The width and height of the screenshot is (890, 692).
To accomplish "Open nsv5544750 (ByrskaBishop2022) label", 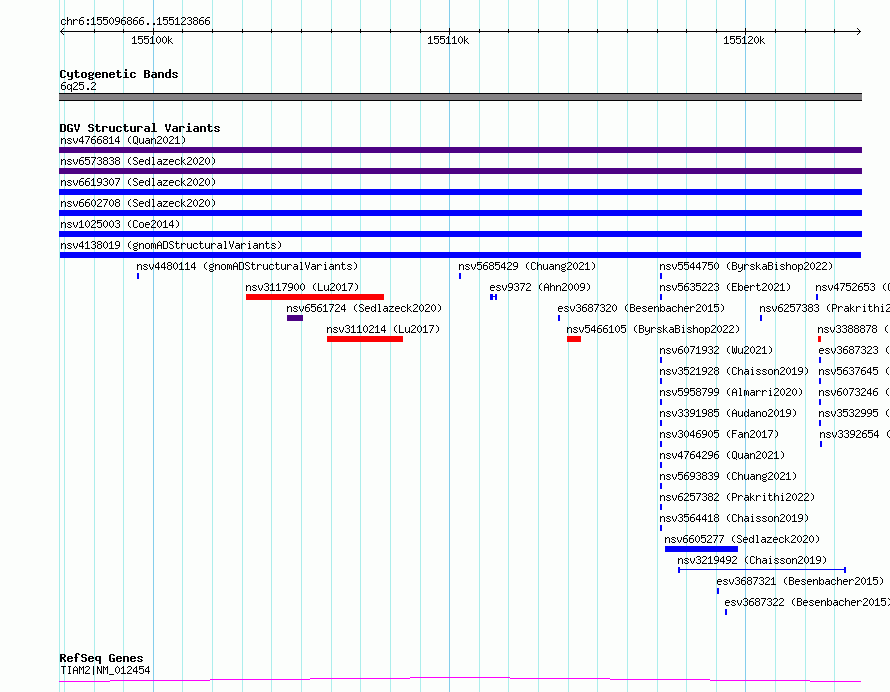I will tap(746, 266).
